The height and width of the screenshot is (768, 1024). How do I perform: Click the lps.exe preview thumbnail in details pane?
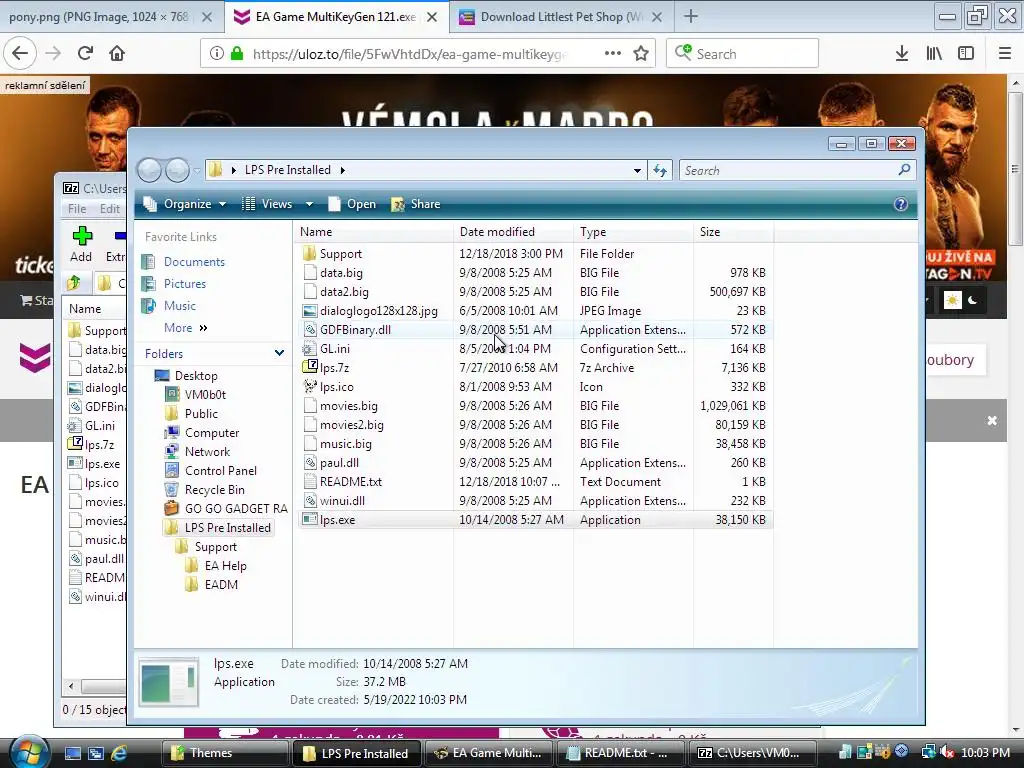click(169, 682)
